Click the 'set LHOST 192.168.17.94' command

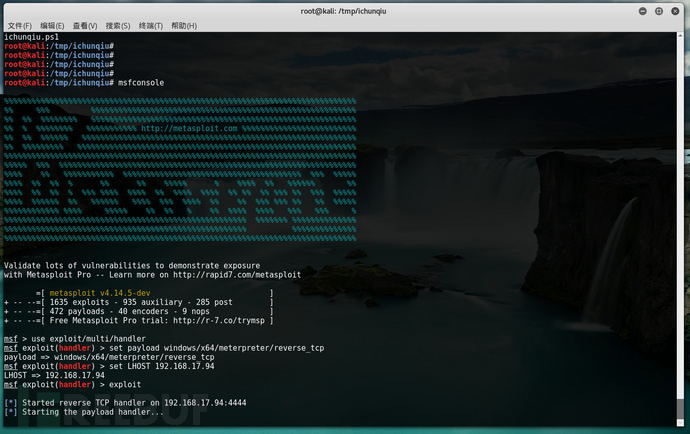pyautogui.click(x=161, y=366)
